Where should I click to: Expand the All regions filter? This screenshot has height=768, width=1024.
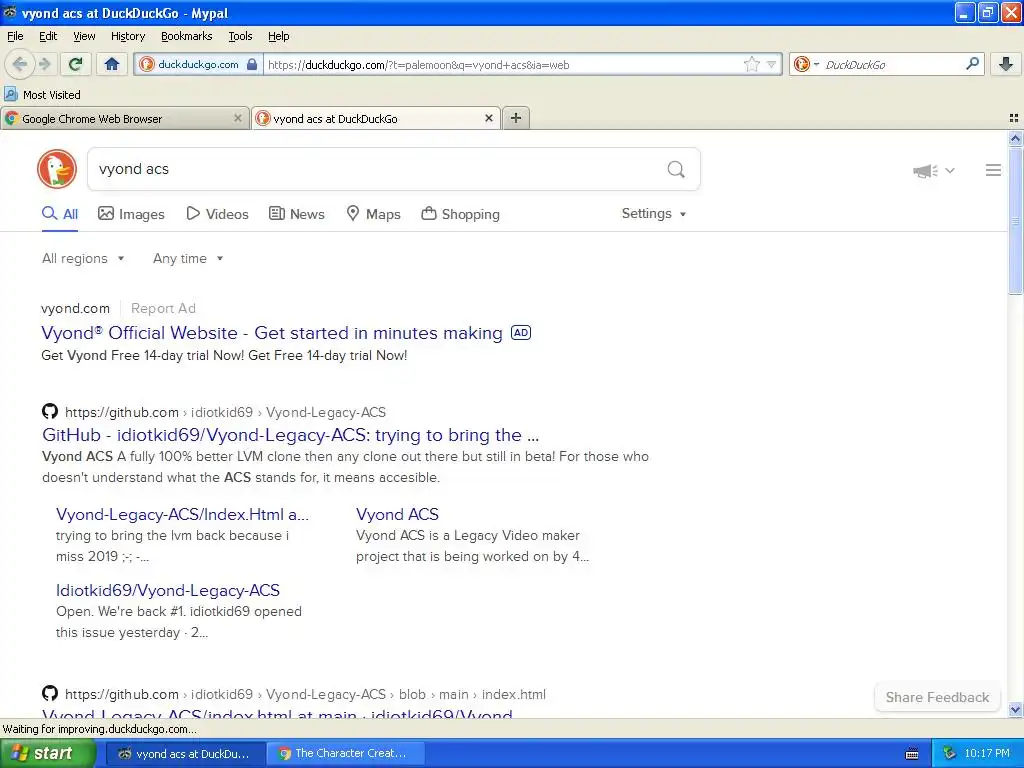click(x=83, y=259)
